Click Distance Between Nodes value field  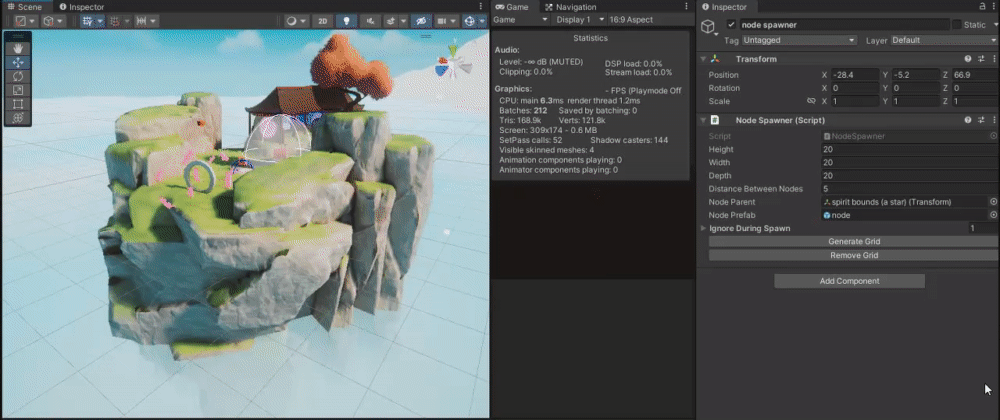point(910,189)
